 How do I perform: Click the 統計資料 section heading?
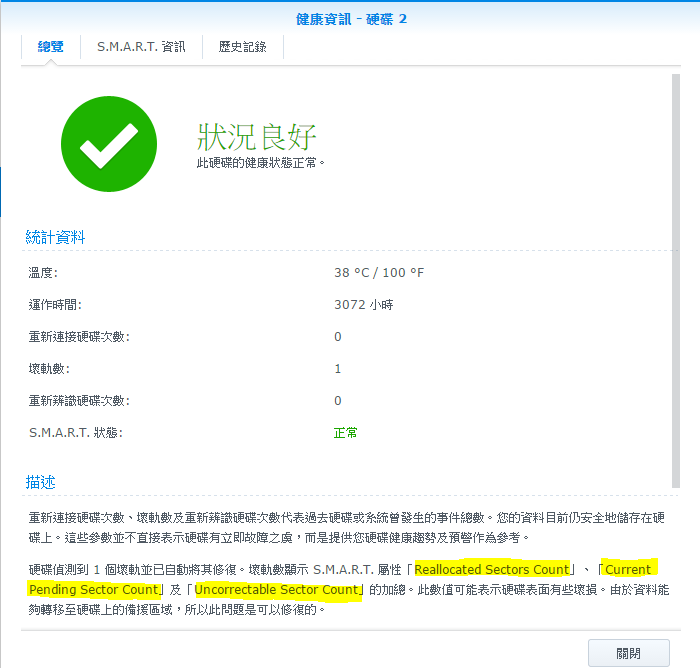pyautogui.click(x=55, y=237)
